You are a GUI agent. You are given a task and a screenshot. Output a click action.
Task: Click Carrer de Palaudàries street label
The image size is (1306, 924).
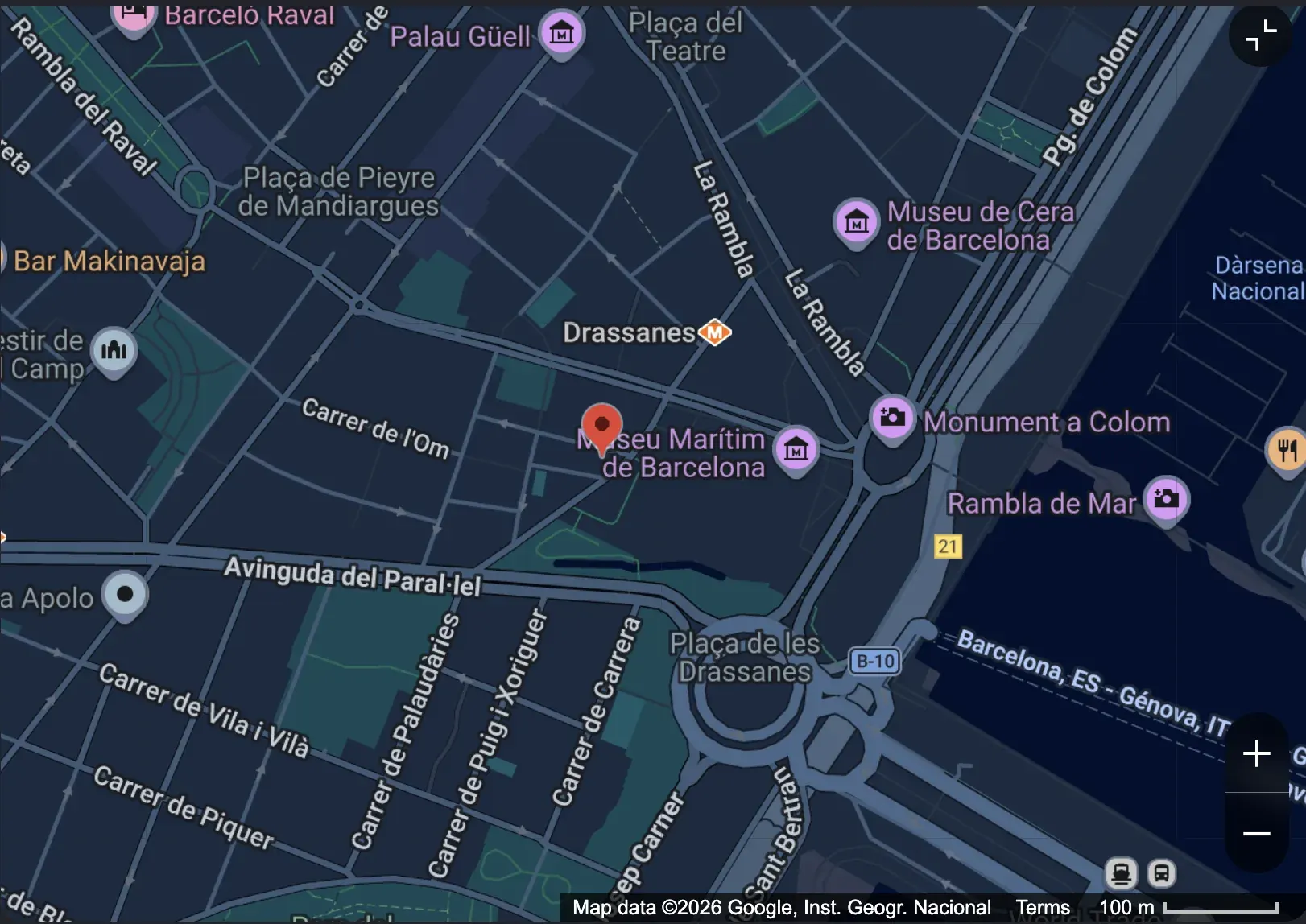[406, 731]
